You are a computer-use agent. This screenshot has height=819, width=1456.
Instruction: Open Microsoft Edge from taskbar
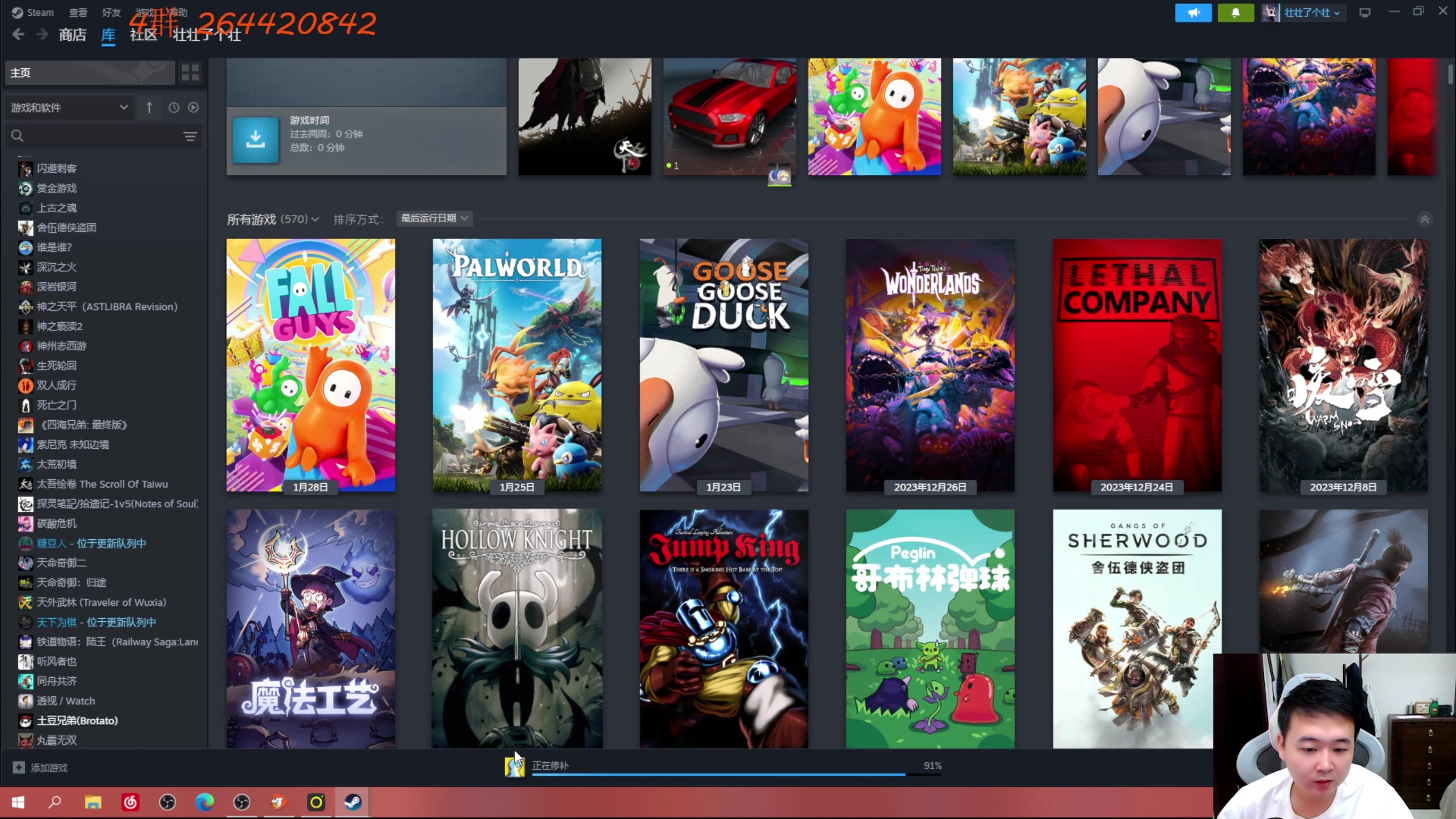[205, 802]
